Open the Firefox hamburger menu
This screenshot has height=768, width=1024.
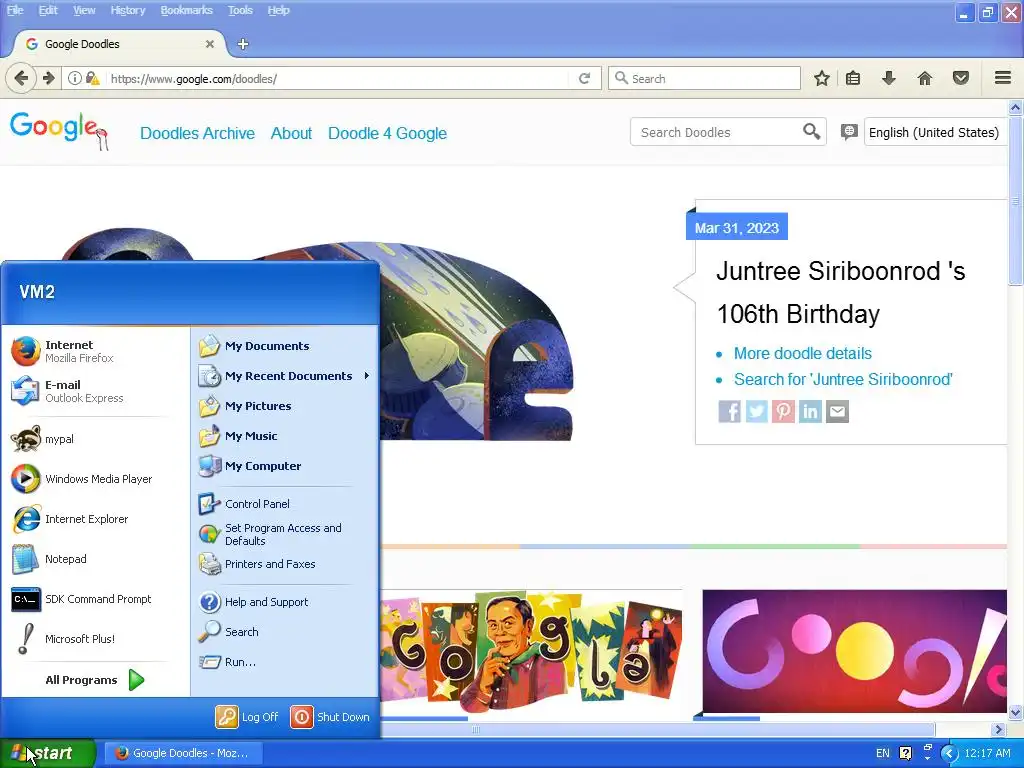pyautogui.click(x=1003, y=78)
